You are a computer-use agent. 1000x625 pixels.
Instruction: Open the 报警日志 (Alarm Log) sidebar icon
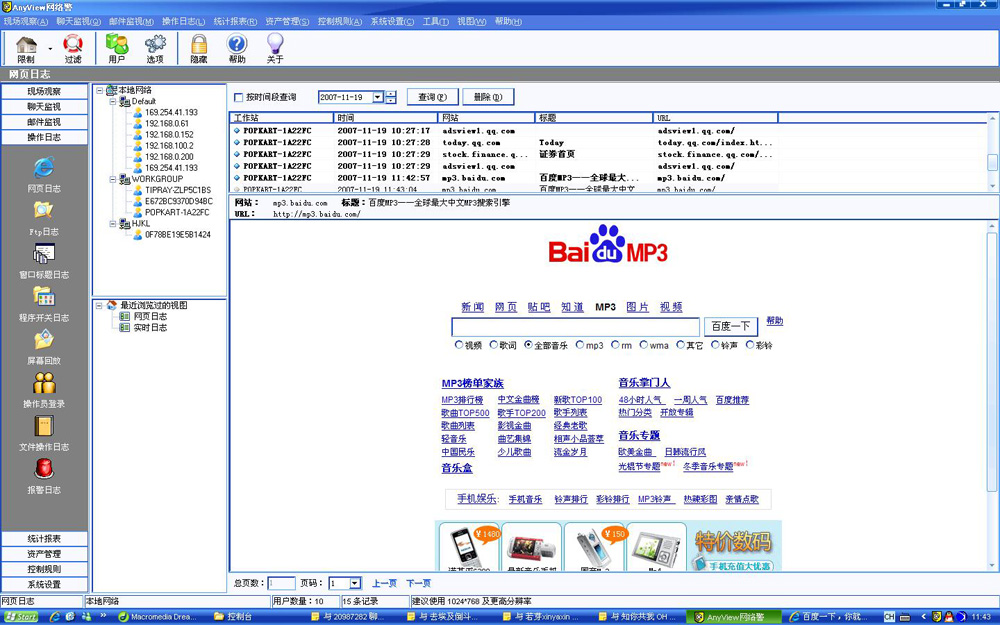click(43, 472)
